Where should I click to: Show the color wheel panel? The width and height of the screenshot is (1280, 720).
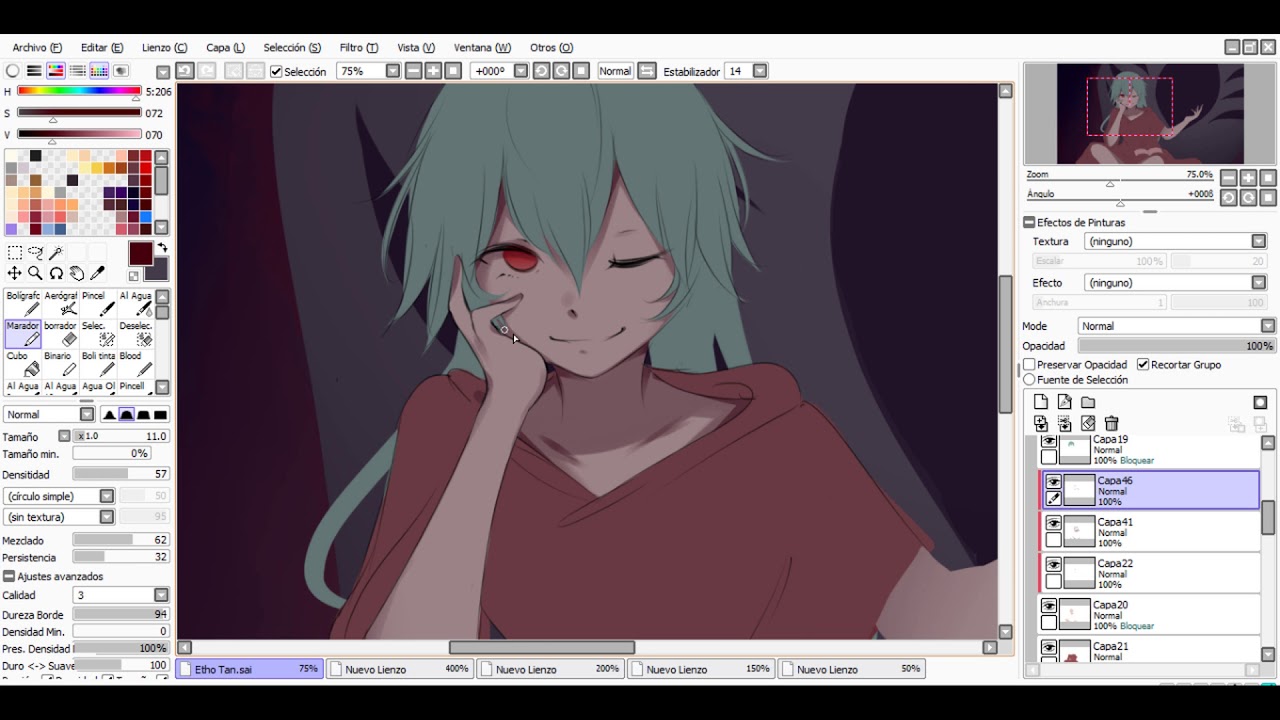(x=13, y=71)
